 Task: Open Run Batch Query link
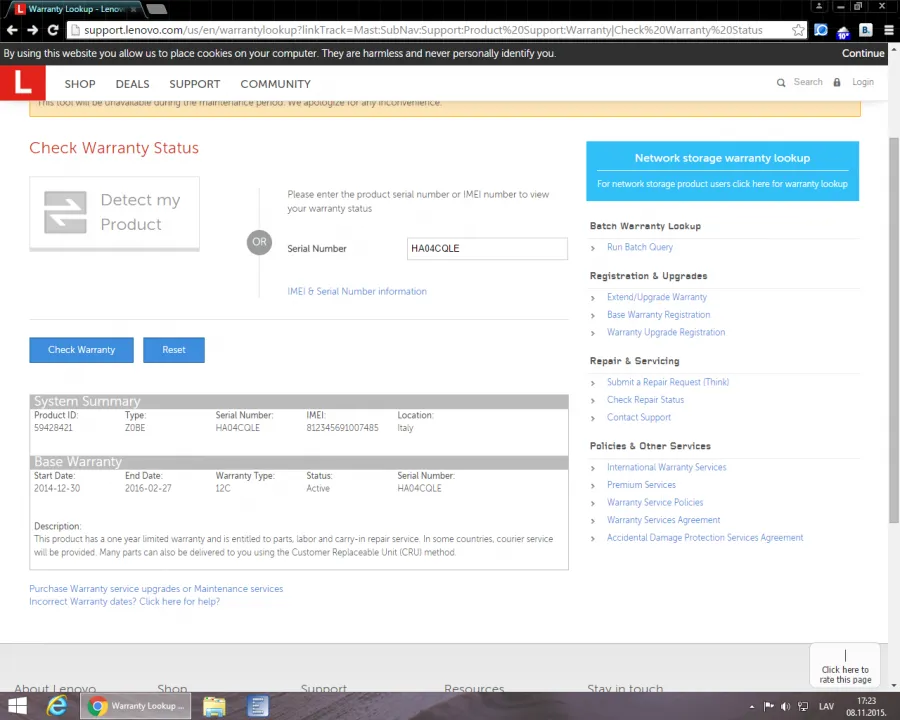coord(639,247)
